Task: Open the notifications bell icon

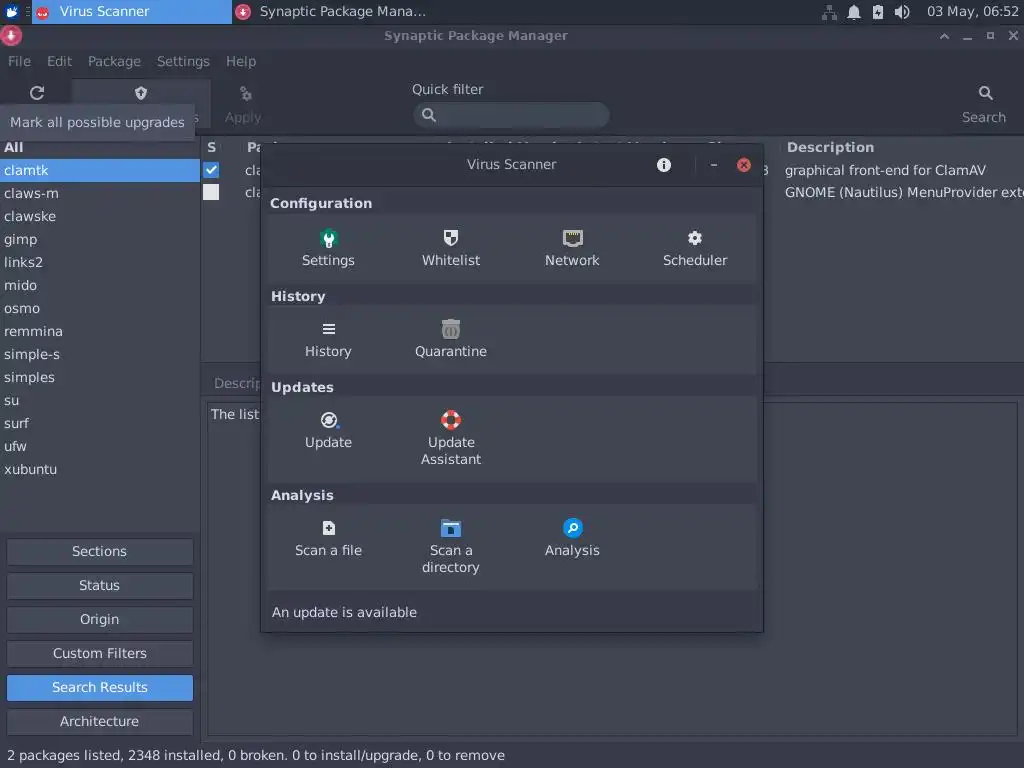Action: point(854,12)
